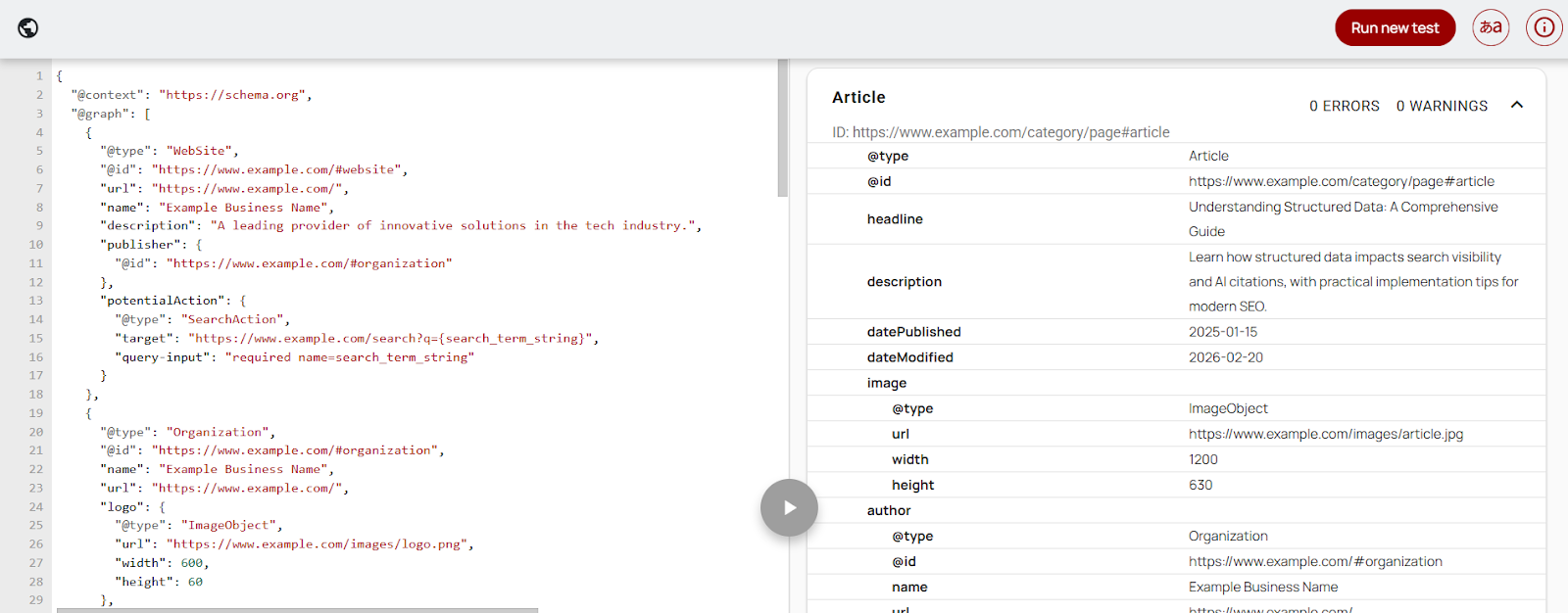Viewport: 1568px width, 613px height.
Task: Click the WebSite @type code line
Action: tap(170, 151)
